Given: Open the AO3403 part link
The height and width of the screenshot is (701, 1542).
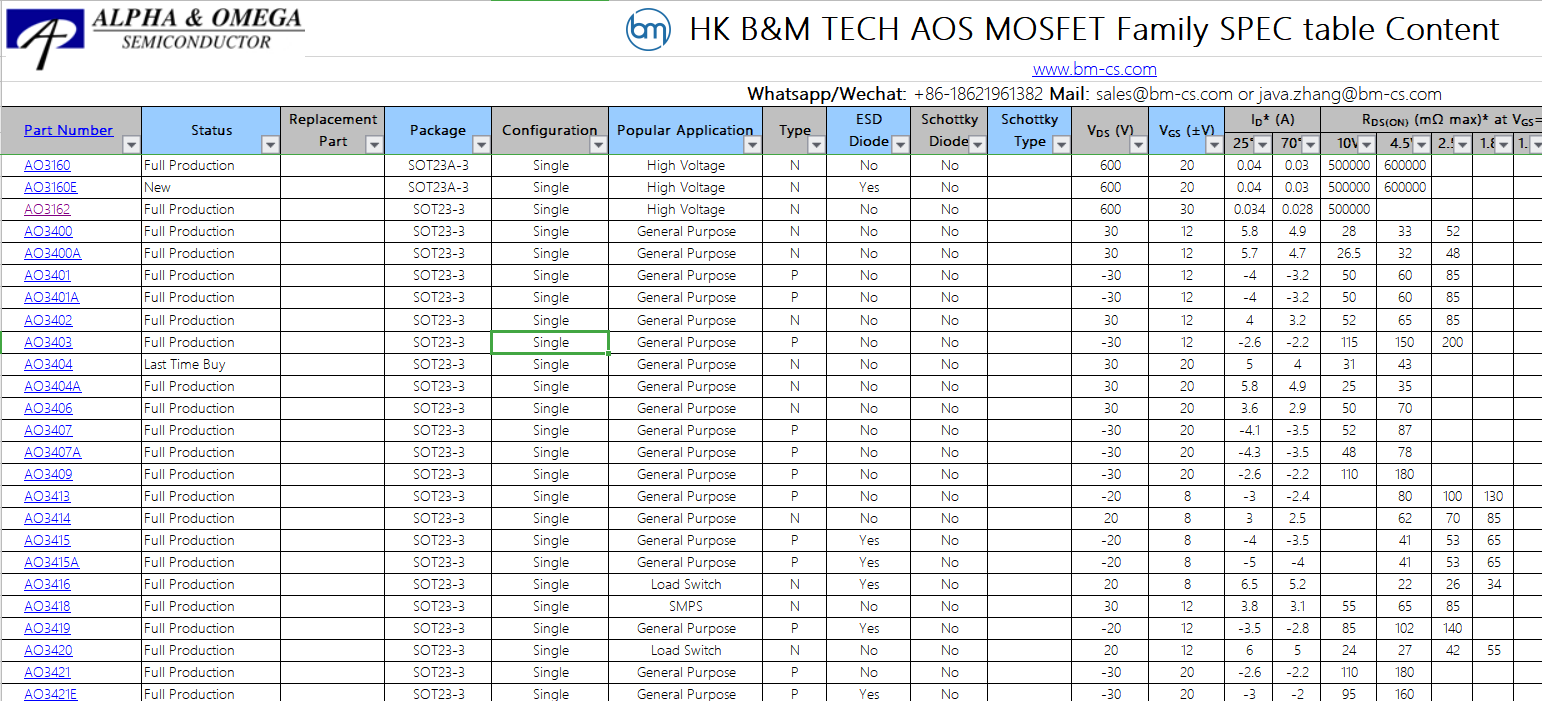Looking at the screenshot, I should coord(48,342).
